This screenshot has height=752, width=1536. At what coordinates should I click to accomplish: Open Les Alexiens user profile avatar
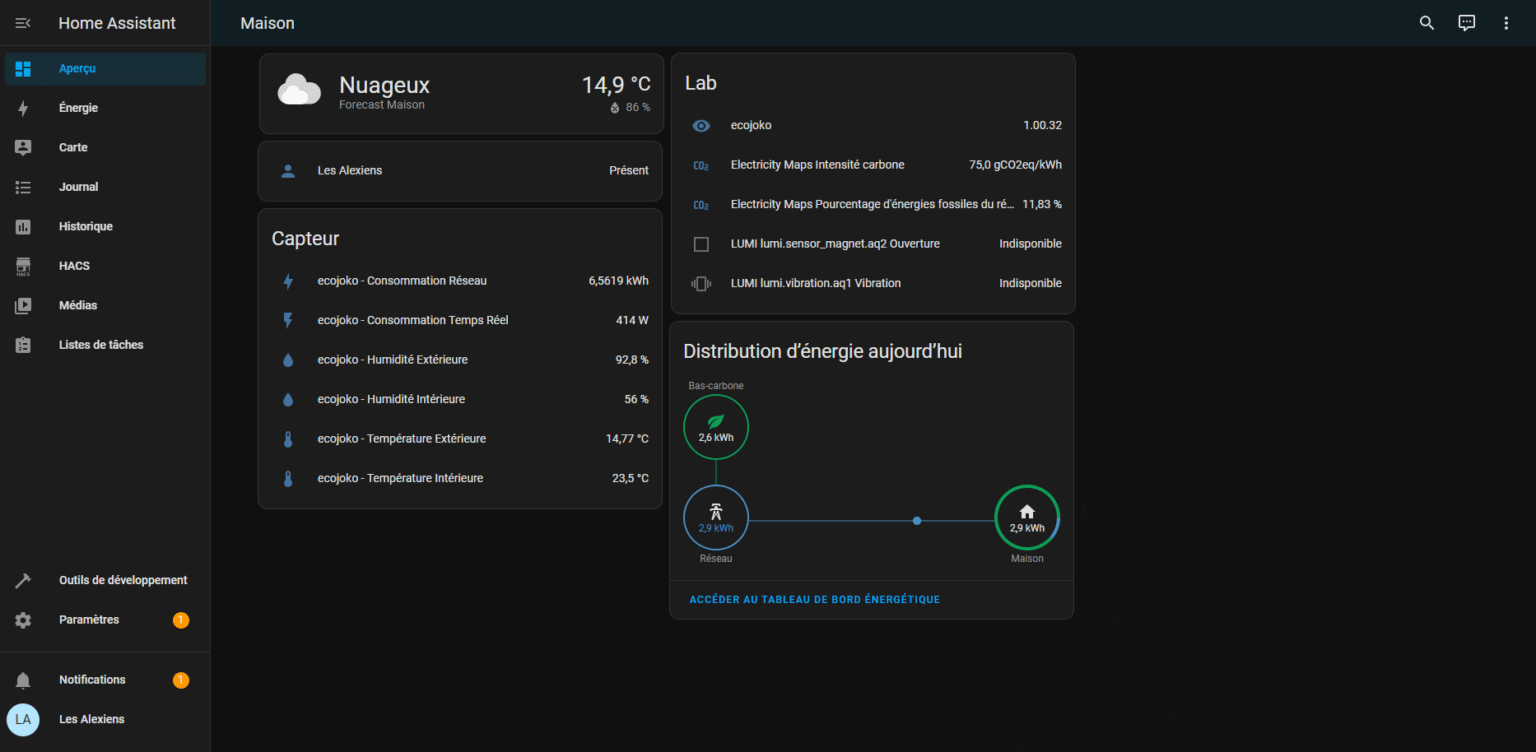coord(23,719)
